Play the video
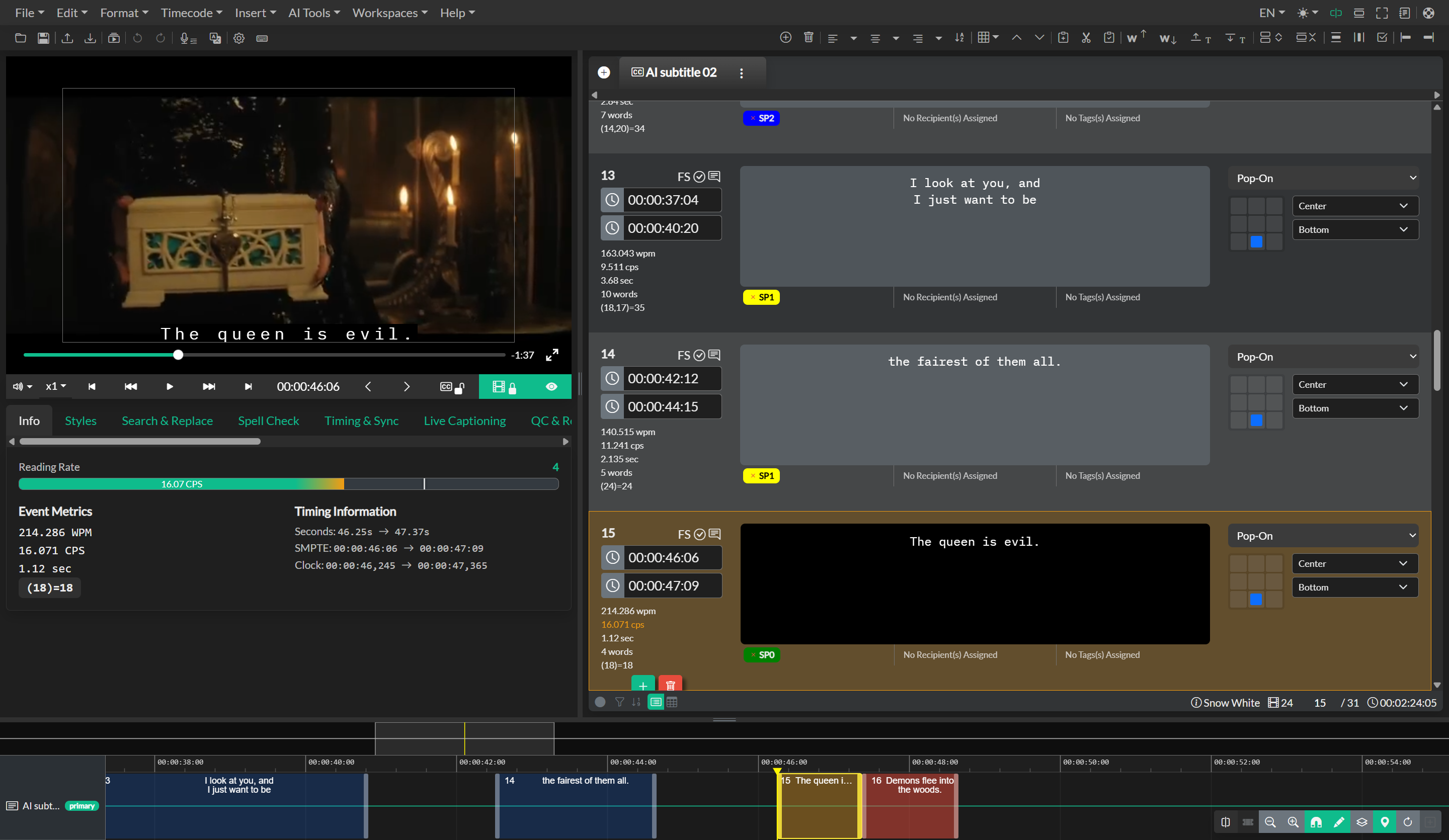Image resolution: width=1449 pixels, height=840 pixels. 170,386
